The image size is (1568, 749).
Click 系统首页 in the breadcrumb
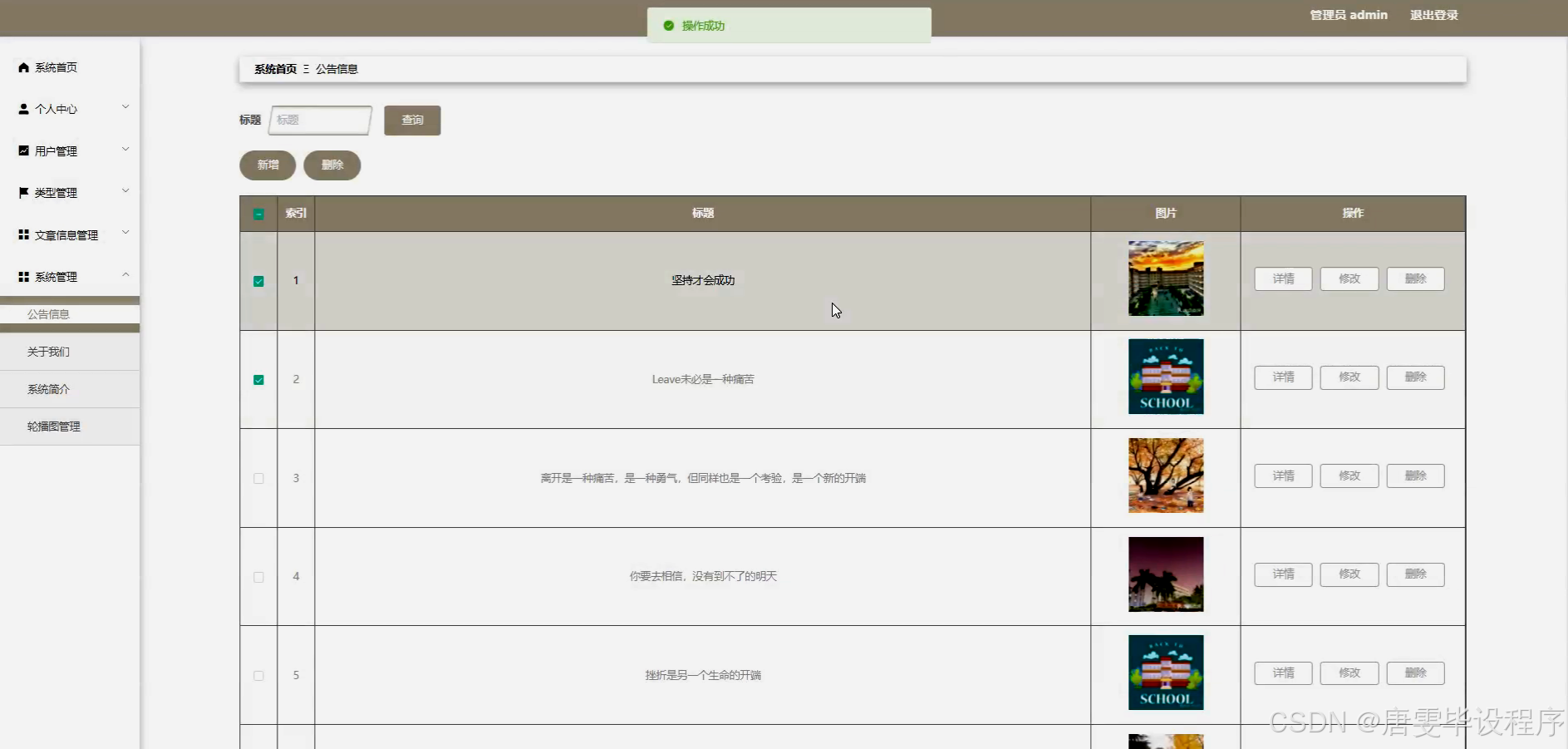click(x=275, y=69)
